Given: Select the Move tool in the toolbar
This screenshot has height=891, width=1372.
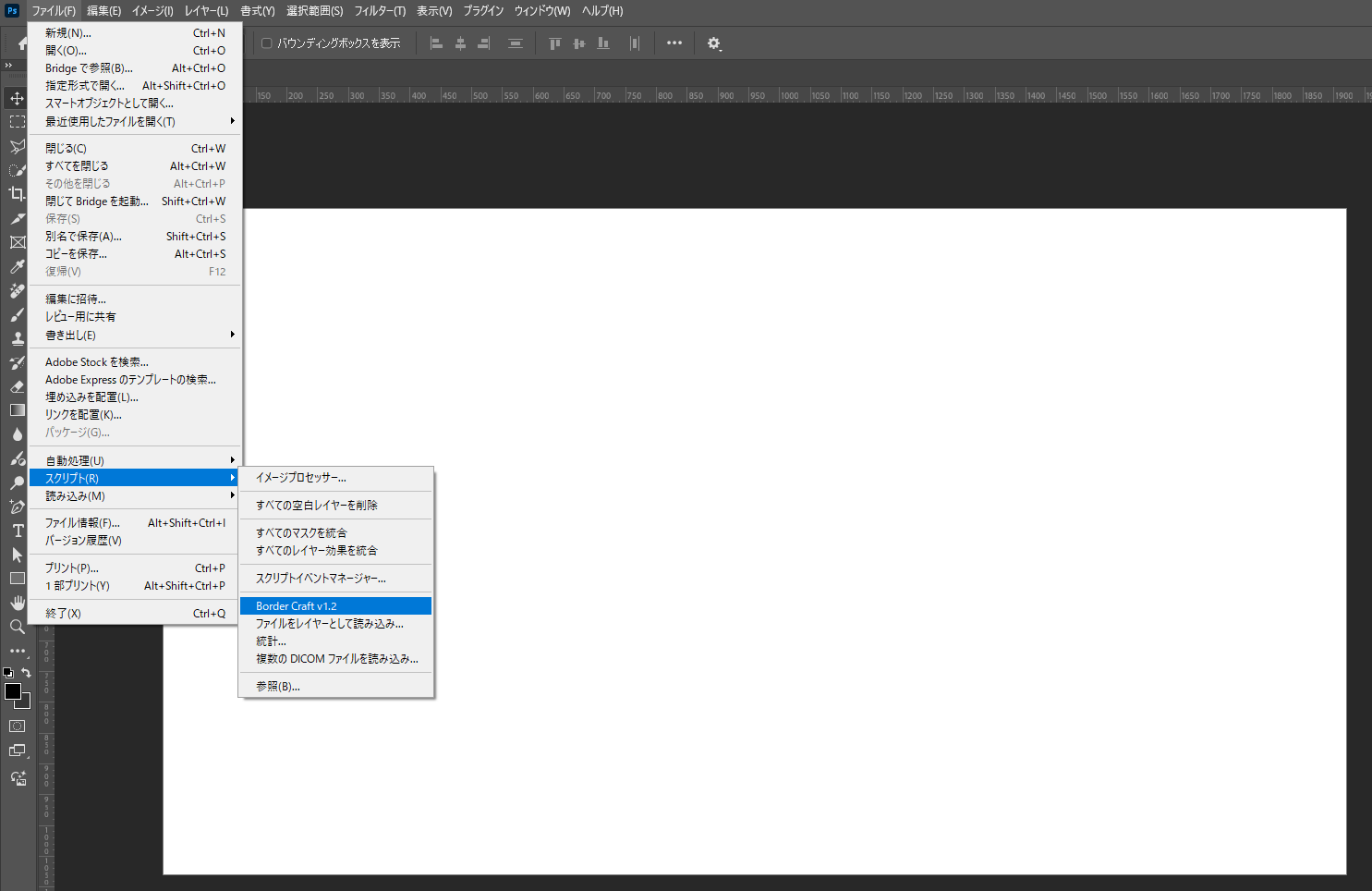Looking at the screenshot, I should (17, 98).
